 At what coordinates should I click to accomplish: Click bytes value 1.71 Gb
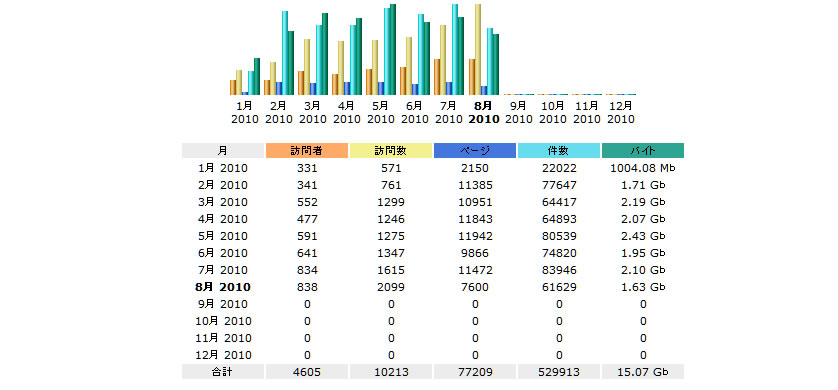[x=643, y=185]
